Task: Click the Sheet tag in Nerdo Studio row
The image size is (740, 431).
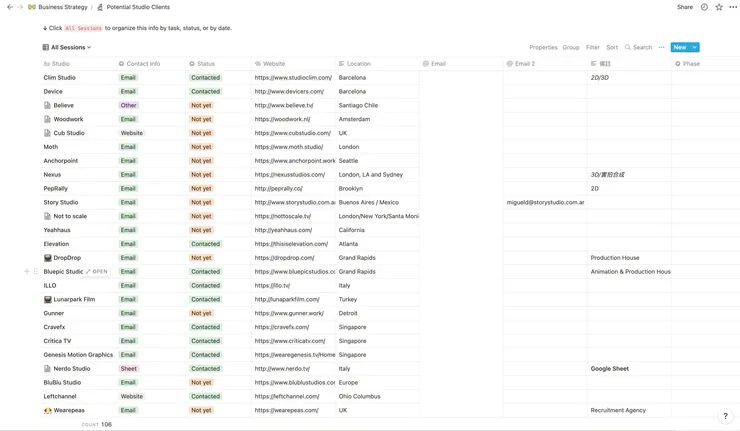Action: click(128, 369)
